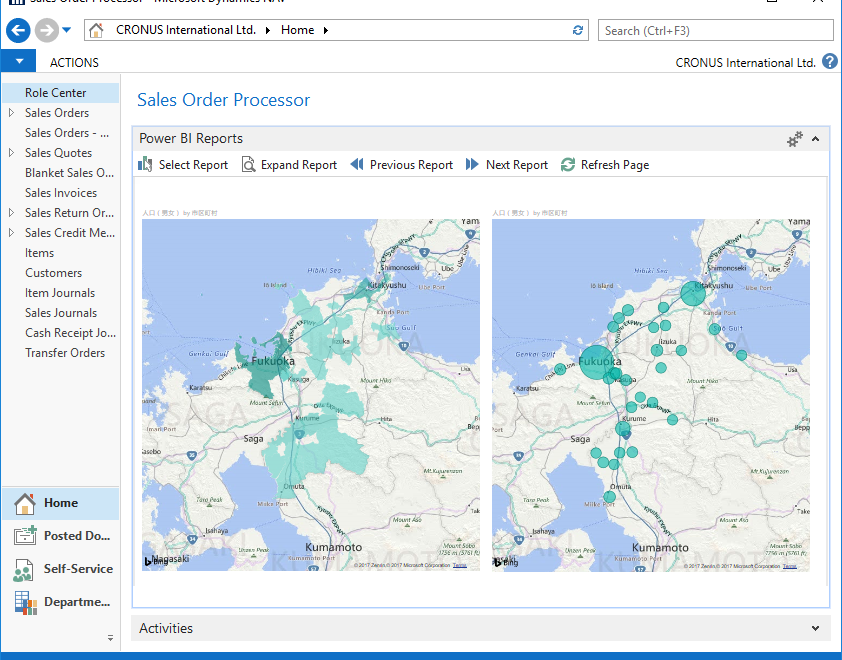This screenshot has height=660, width=842.
Task: Open the truncated 'Sales Orders - ...' entry
Action: coord(67,133)
